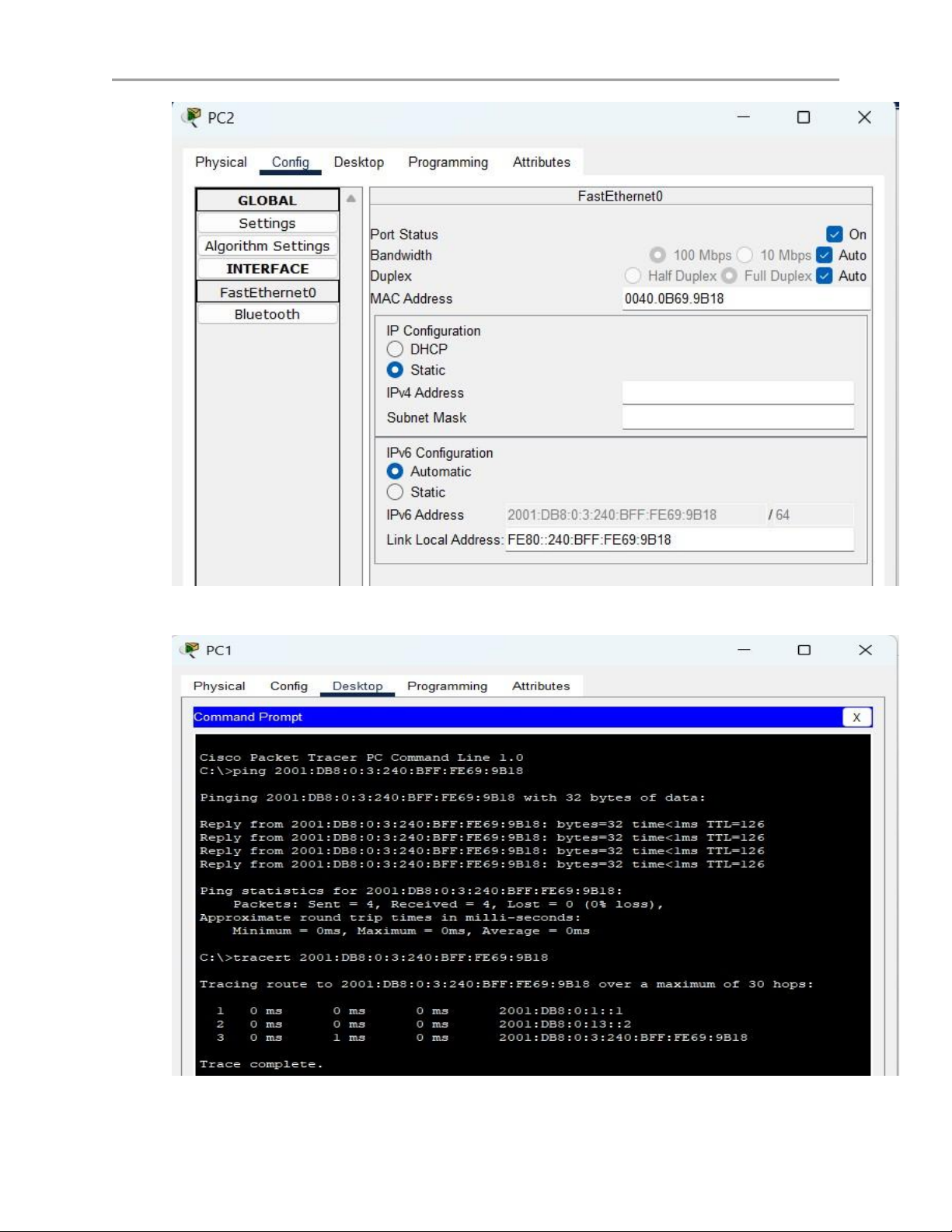The height and width of the screenshot is (1232, 952).
Task: Click the Subnet Mask input field
Action: pos(738,417)
